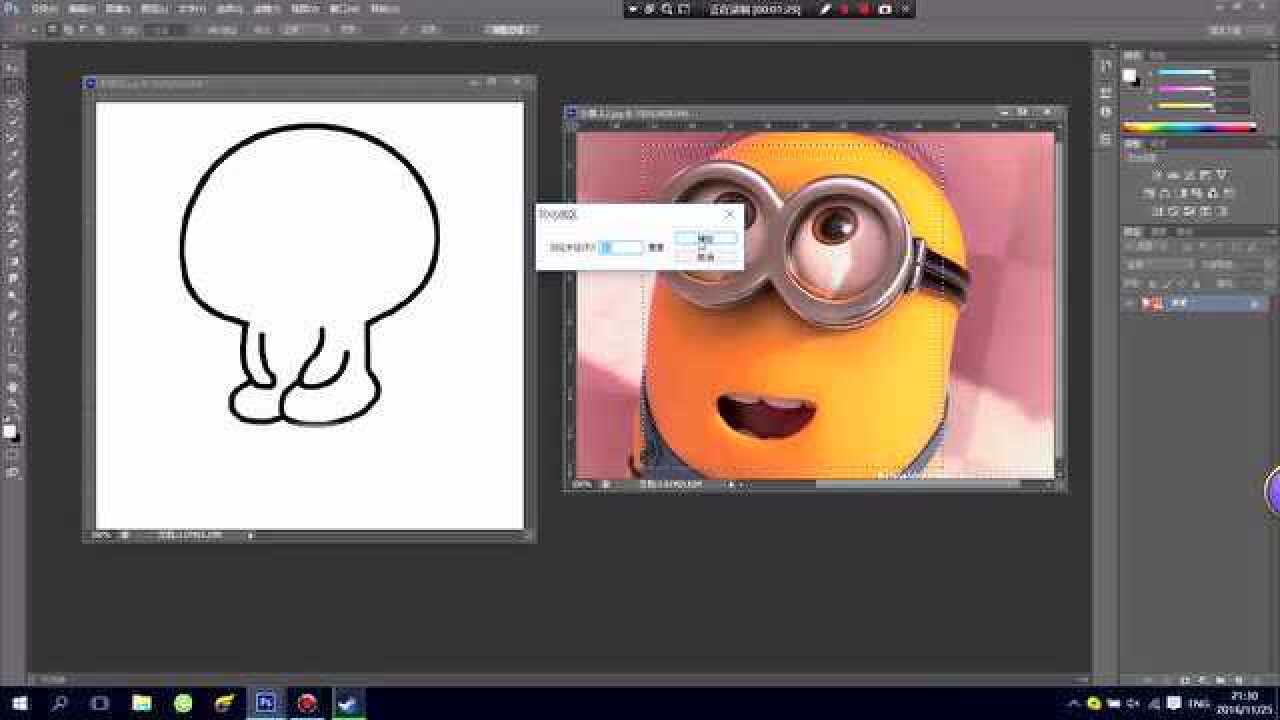Expand status info arrow in minion window

point(731,485)
